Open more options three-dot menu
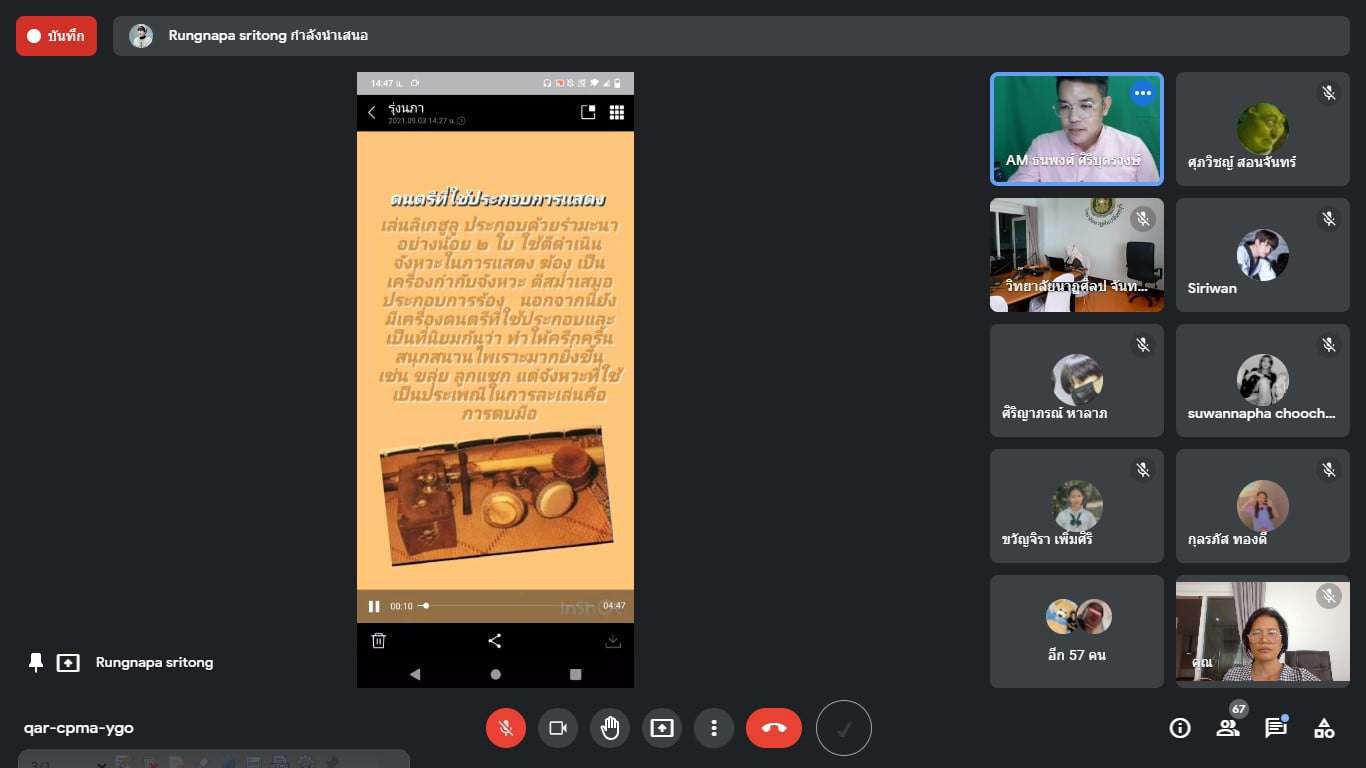This screenshot has height=768, width=1366. tap(714, 728)
